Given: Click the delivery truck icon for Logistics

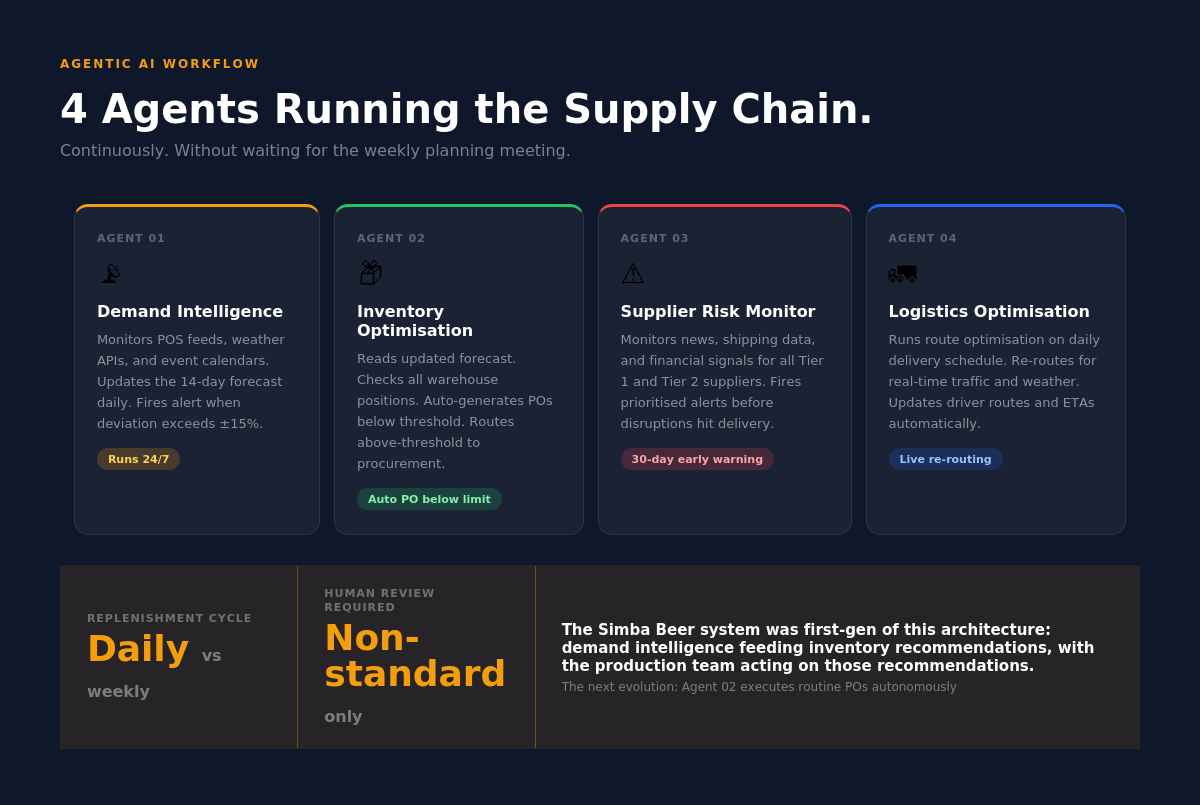Looking at the screenshot, I should tap(902, 273).
